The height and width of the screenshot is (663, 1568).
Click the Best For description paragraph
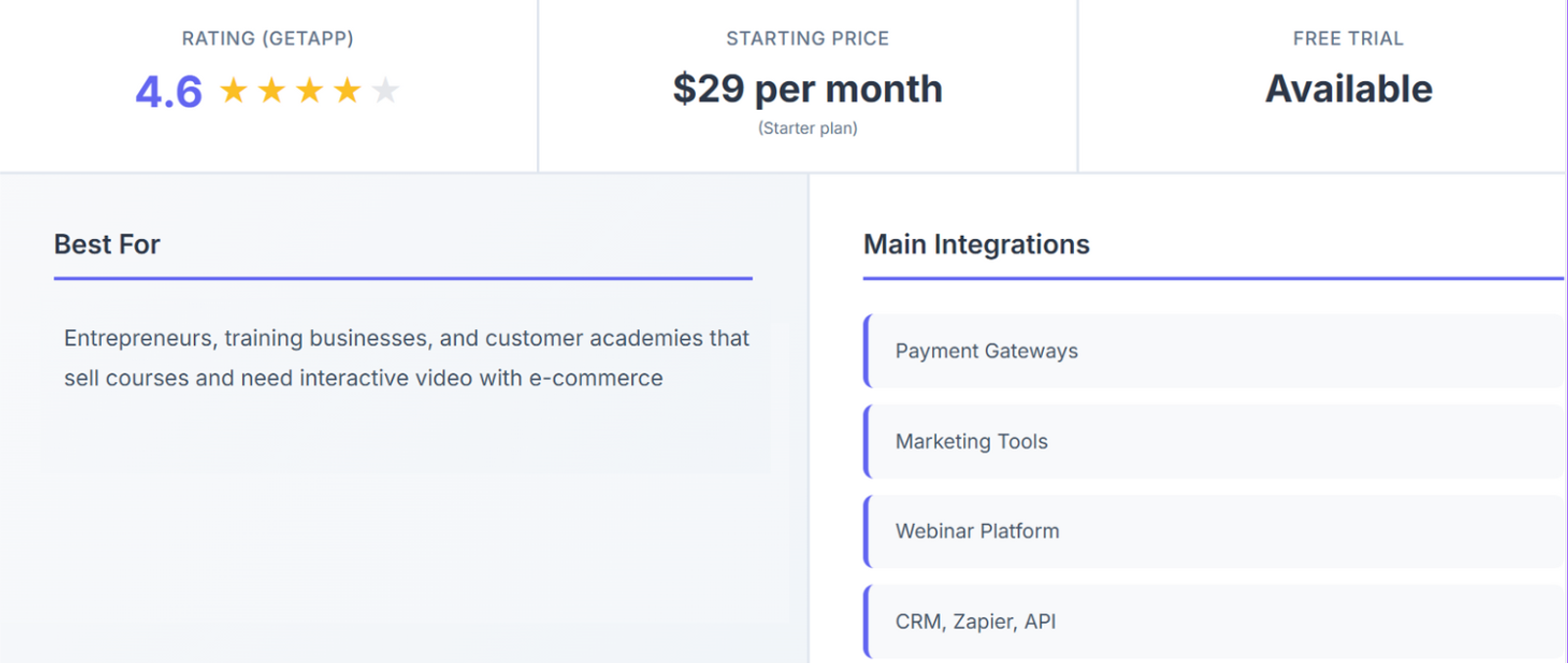(x=407, y=357)
